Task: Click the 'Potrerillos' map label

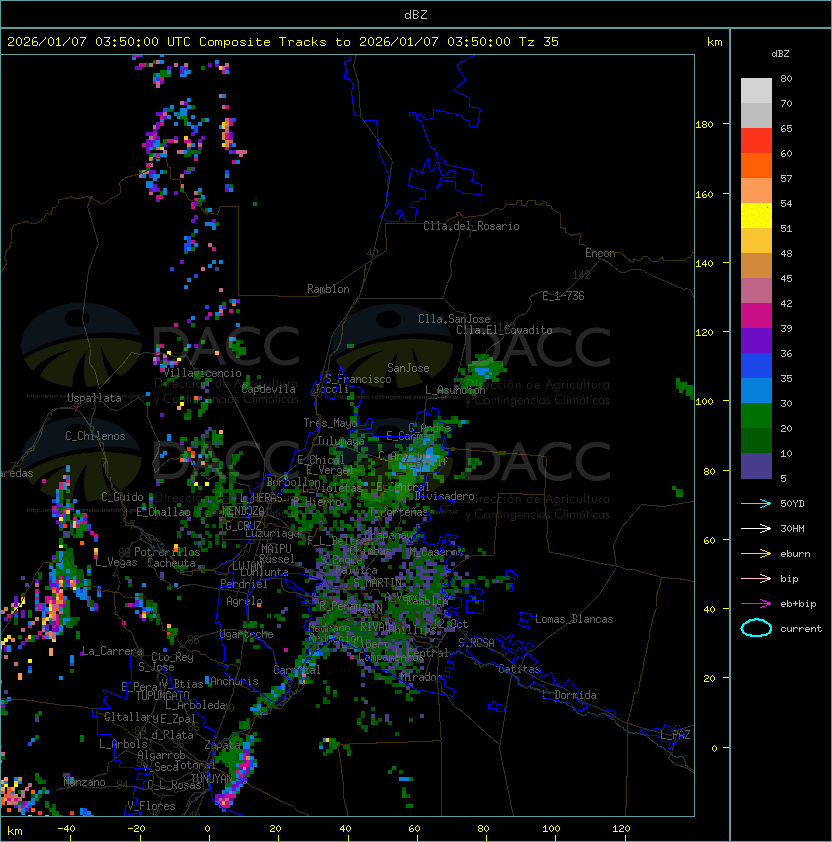Action: click(x=167, y=551)
